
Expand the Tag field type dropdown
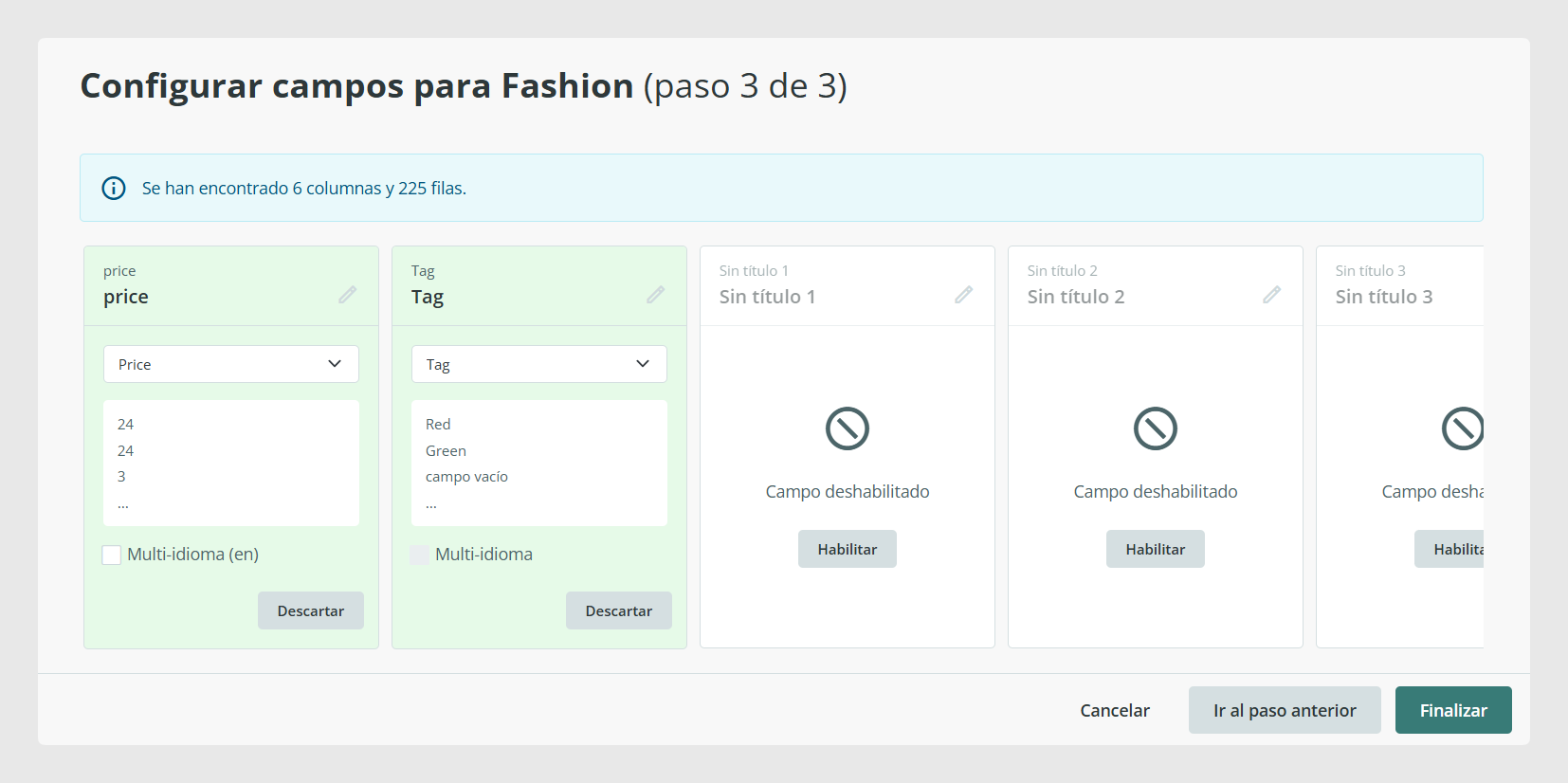pyautogui.click(x=539, y=364)
